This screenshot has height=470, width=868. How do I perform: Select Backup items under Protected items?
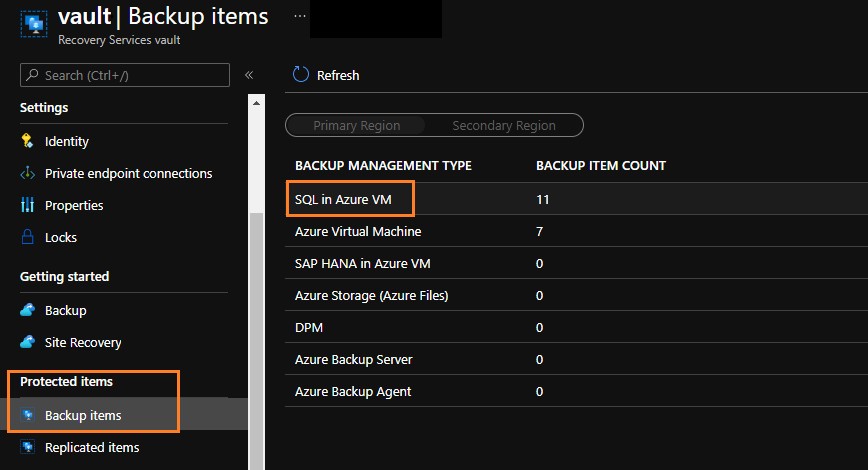[83, 415]
